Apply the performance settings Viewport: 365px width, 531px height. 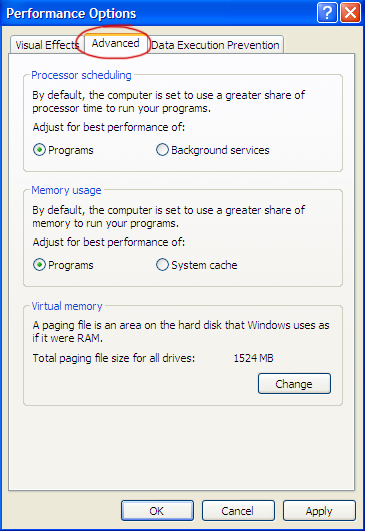319,511
